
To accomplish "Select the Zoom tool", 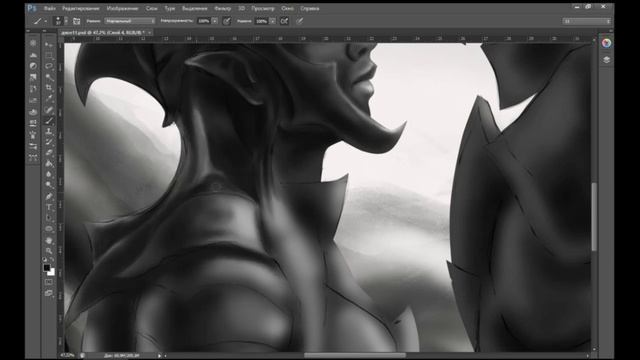I will tap(49, 251).
